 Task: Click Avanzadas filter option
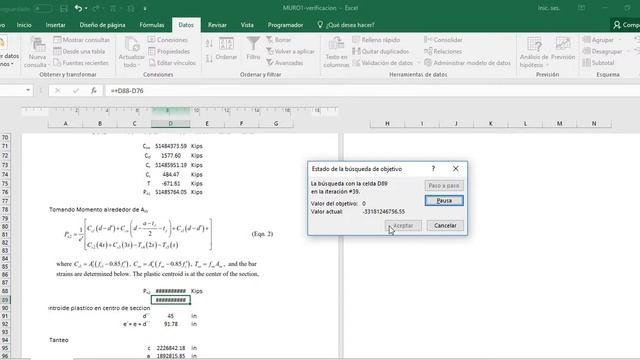[x=285, y=63]
